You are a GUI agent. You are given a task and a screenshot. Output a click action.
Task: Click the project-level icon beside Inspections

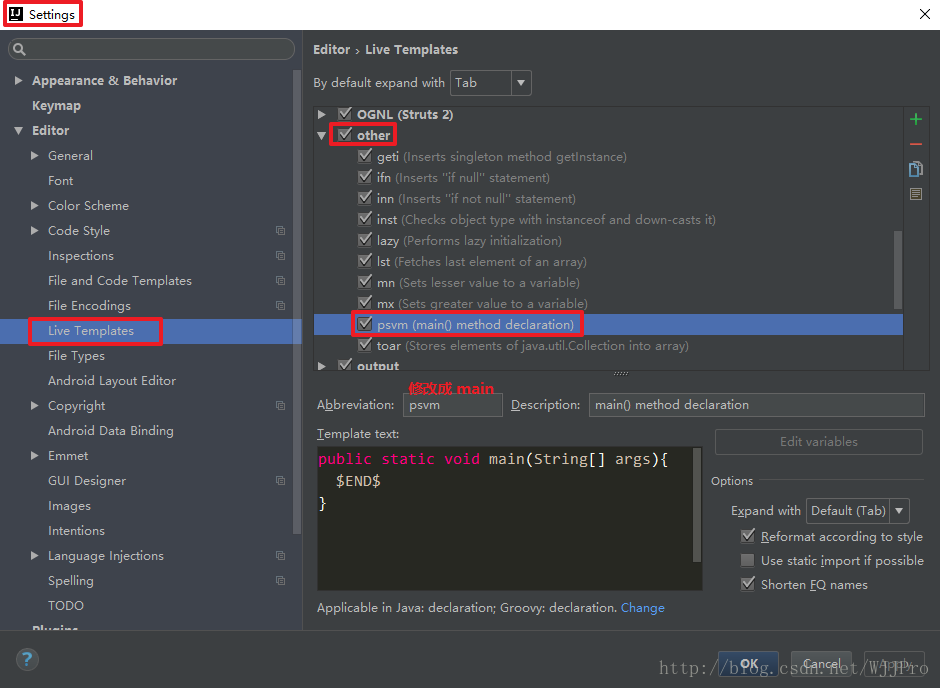pyautogui.click(x=280, y=256)
